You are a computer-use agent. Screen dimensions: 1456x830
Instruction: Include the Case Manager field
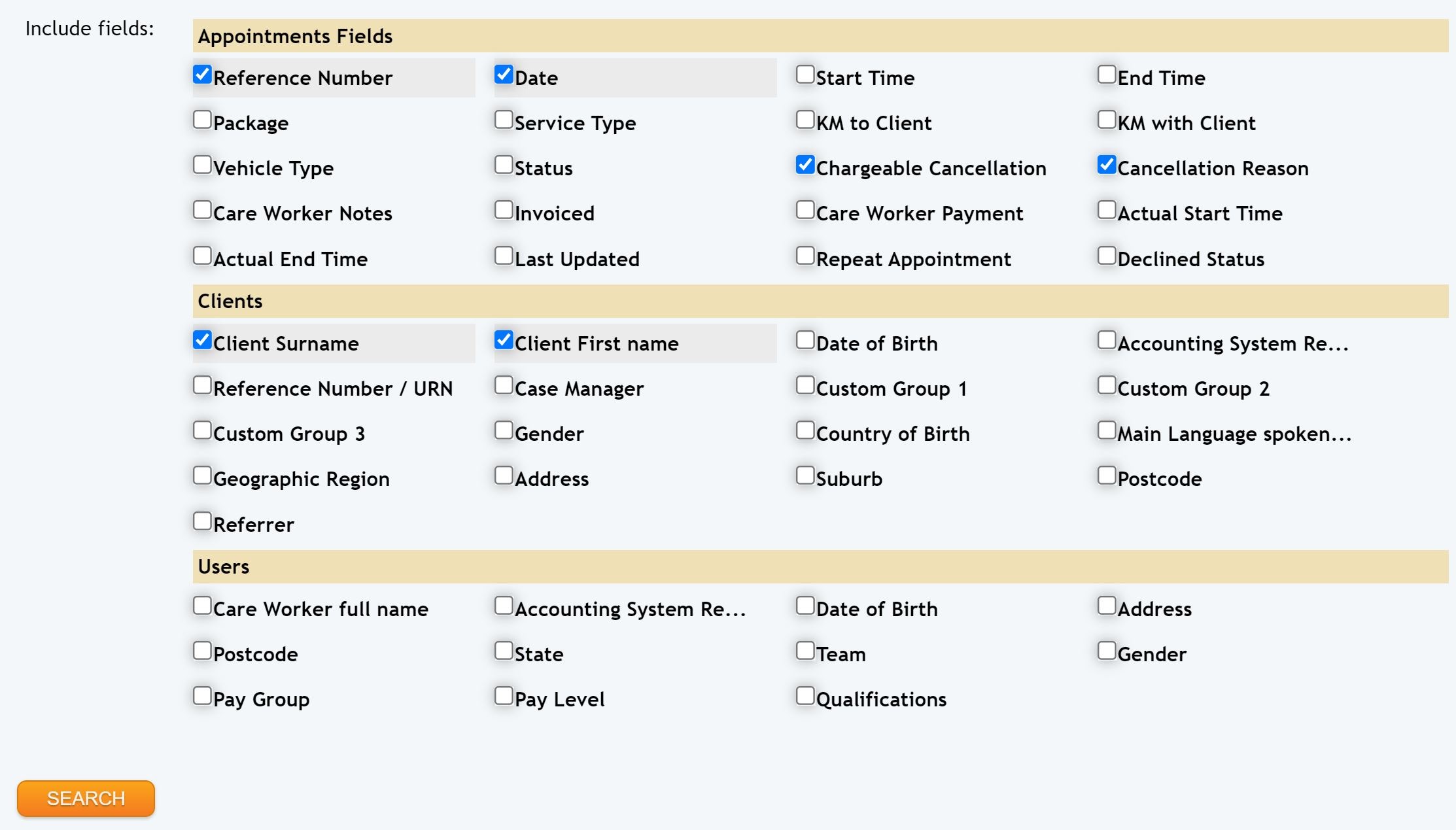(x=504, y=385)
